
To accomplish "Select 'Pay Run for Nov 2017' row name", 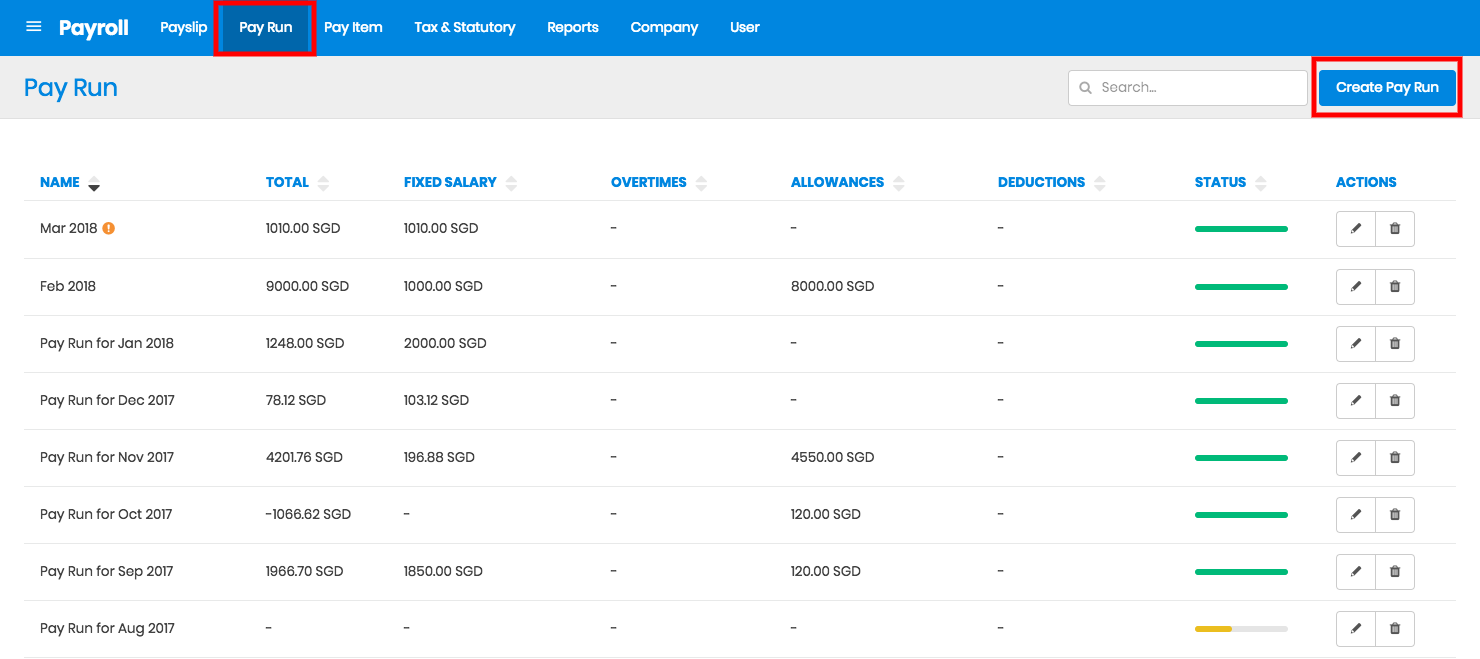I will tap(107, 457).
